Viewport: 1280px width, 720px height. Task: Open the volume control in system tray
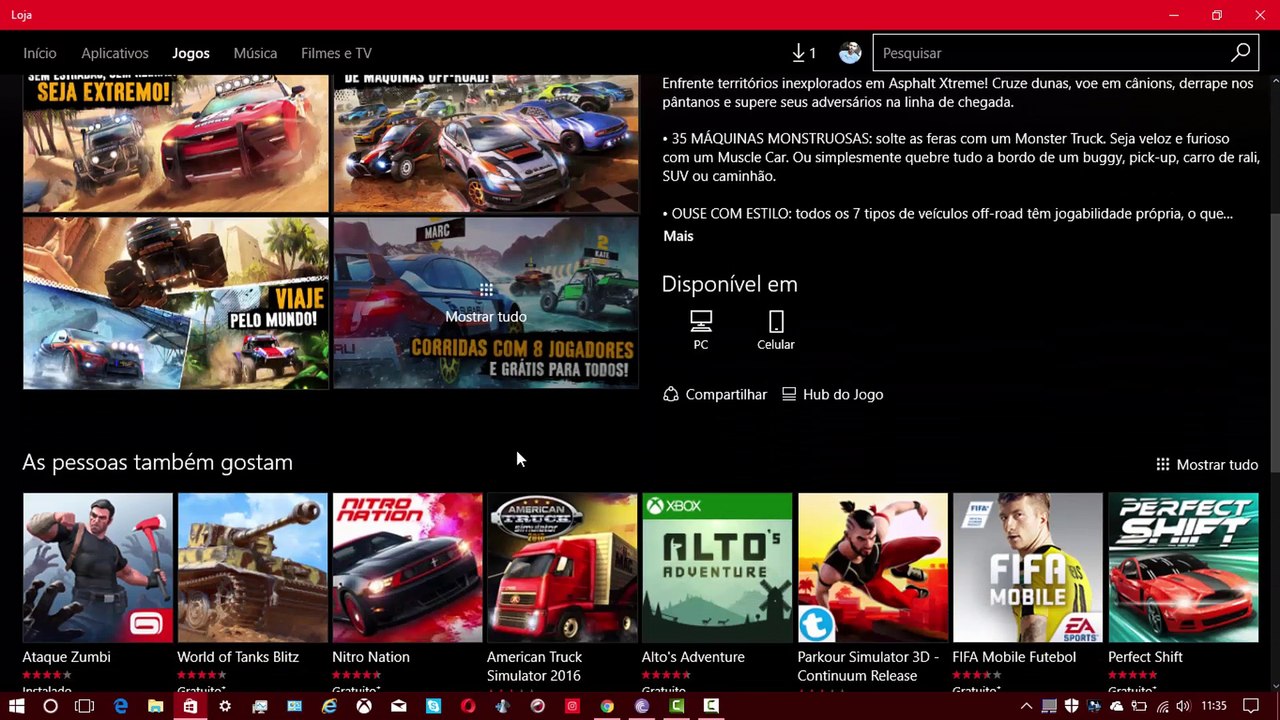point(1183,706)
